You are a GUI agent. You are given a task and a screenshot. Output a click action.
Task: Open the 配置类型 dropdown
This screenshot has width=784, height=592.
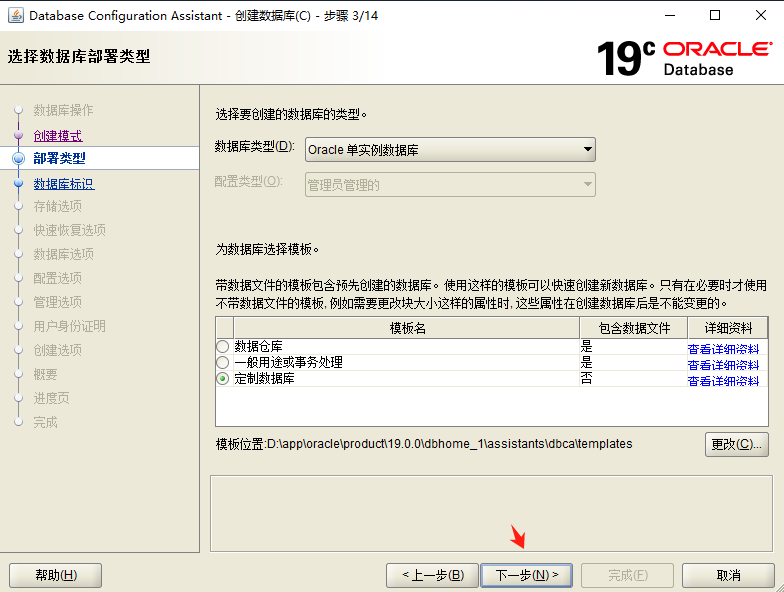tap(450, 184)
